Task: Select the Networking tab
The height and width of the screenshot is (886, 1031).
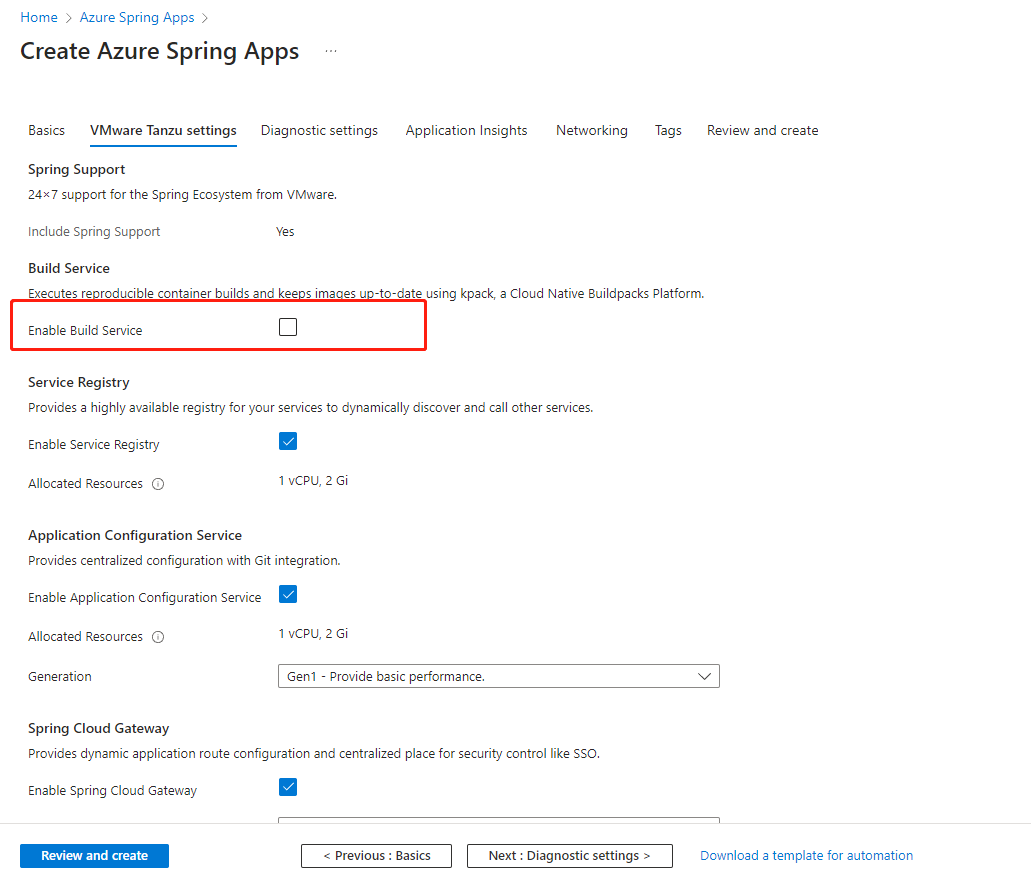Action: coord(592,131)
